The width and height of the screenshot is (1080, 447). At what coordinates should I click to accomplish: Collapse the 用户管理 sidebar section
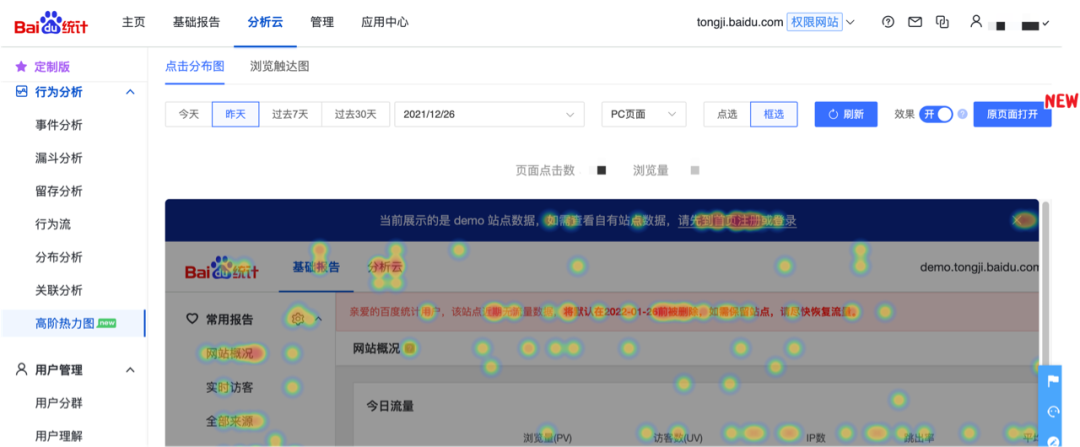point(129,370)
